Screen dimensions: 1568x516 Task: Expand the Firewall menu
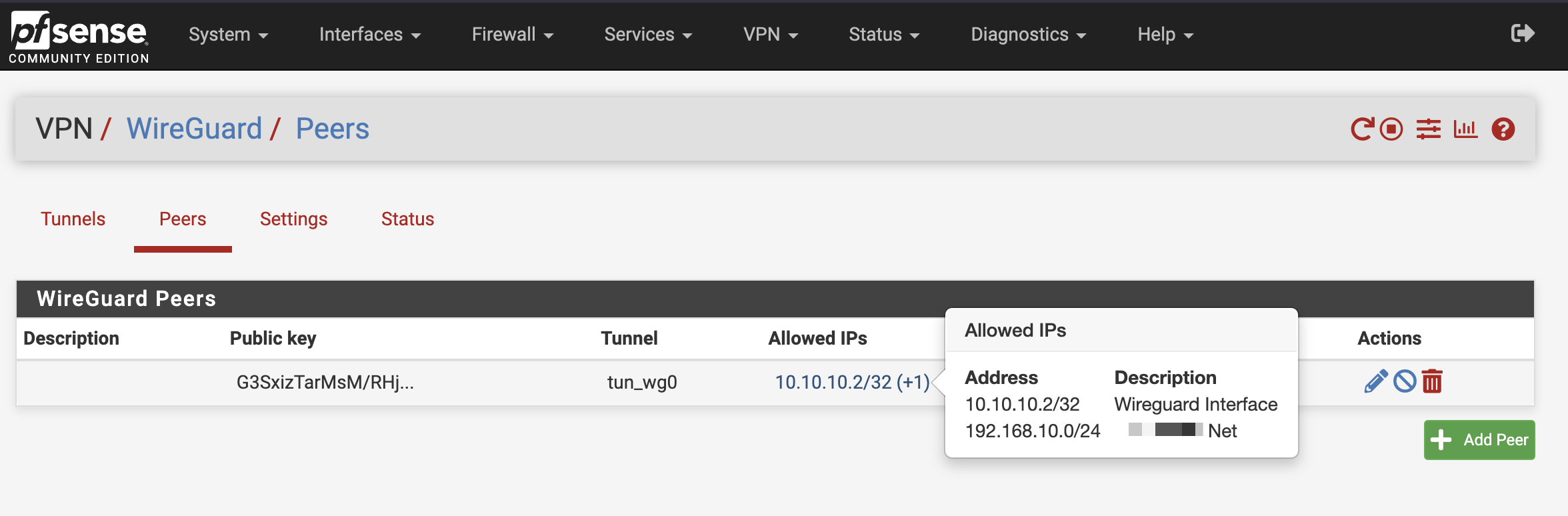(x=512, y=35)
